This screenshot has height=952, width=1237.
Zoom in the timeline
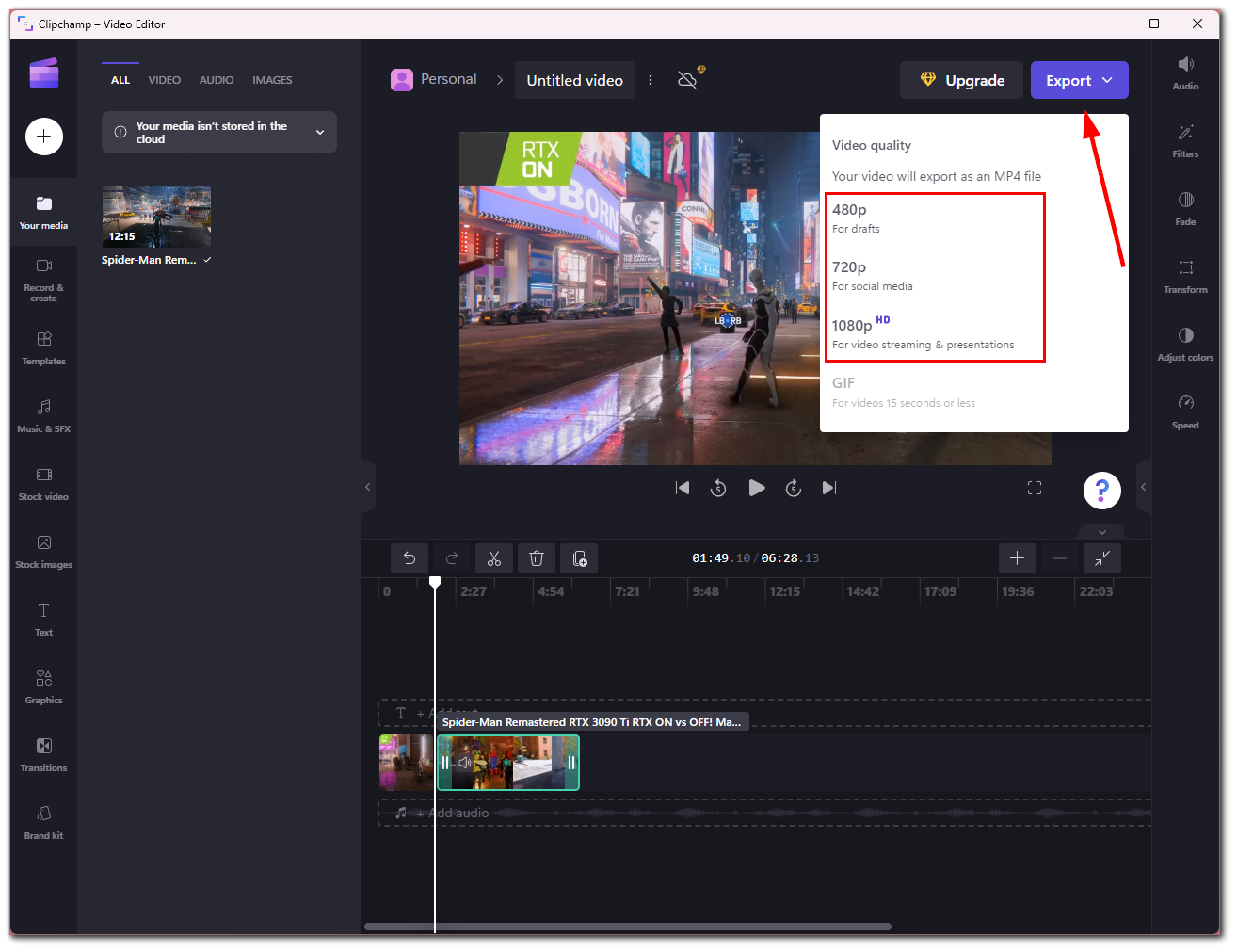coord(1017,558)
